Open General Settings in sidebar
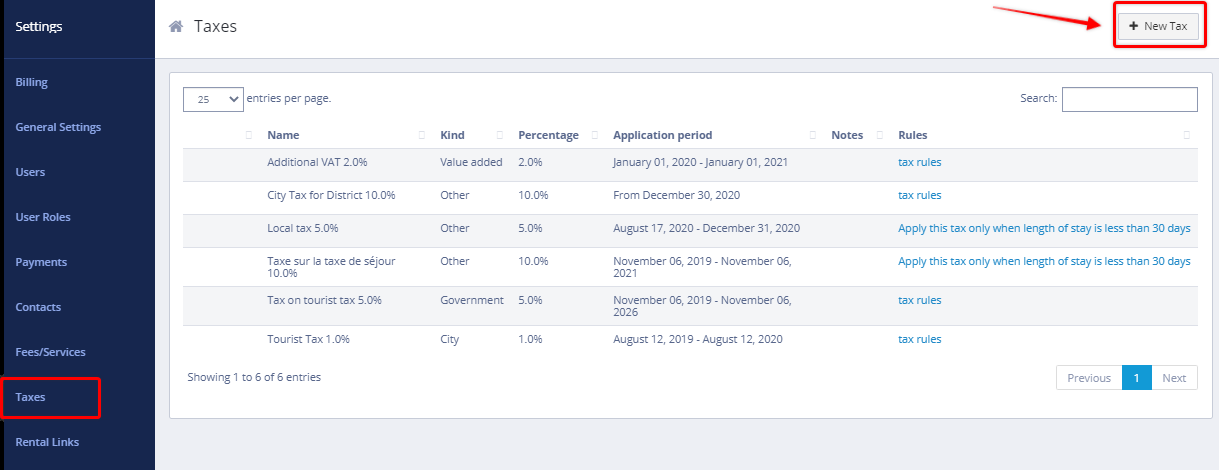Image resolution: width=1219 pixels, height=470 pixels. pyautogui.click(x=58, y=127)
